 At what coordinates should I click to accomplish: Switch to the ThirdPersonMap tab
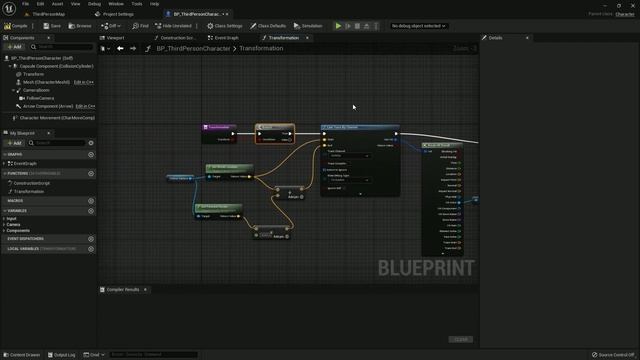click(x=45, y=14)
